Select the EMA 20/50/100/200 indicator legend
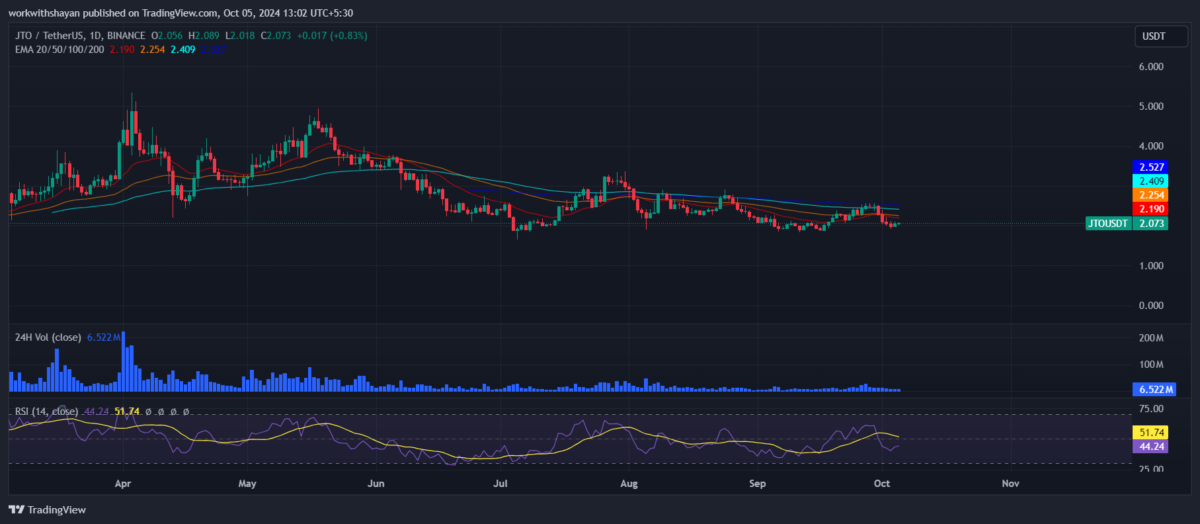 pyautogui.click(x=58, y=49)
